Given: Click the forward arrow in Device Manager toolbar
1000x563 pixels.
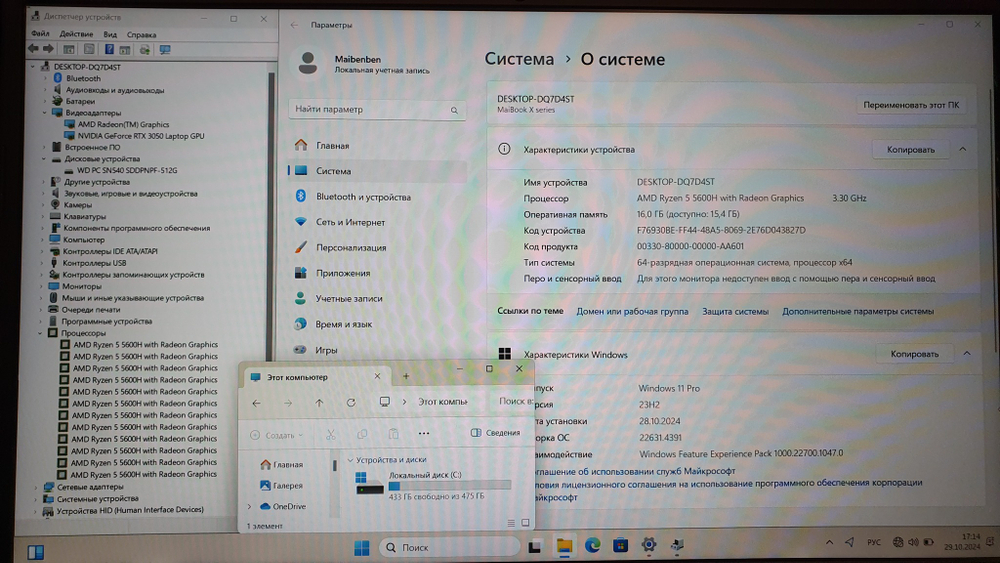Looking at the screenshot, I should pyautogui.click(x=48, y=49).
